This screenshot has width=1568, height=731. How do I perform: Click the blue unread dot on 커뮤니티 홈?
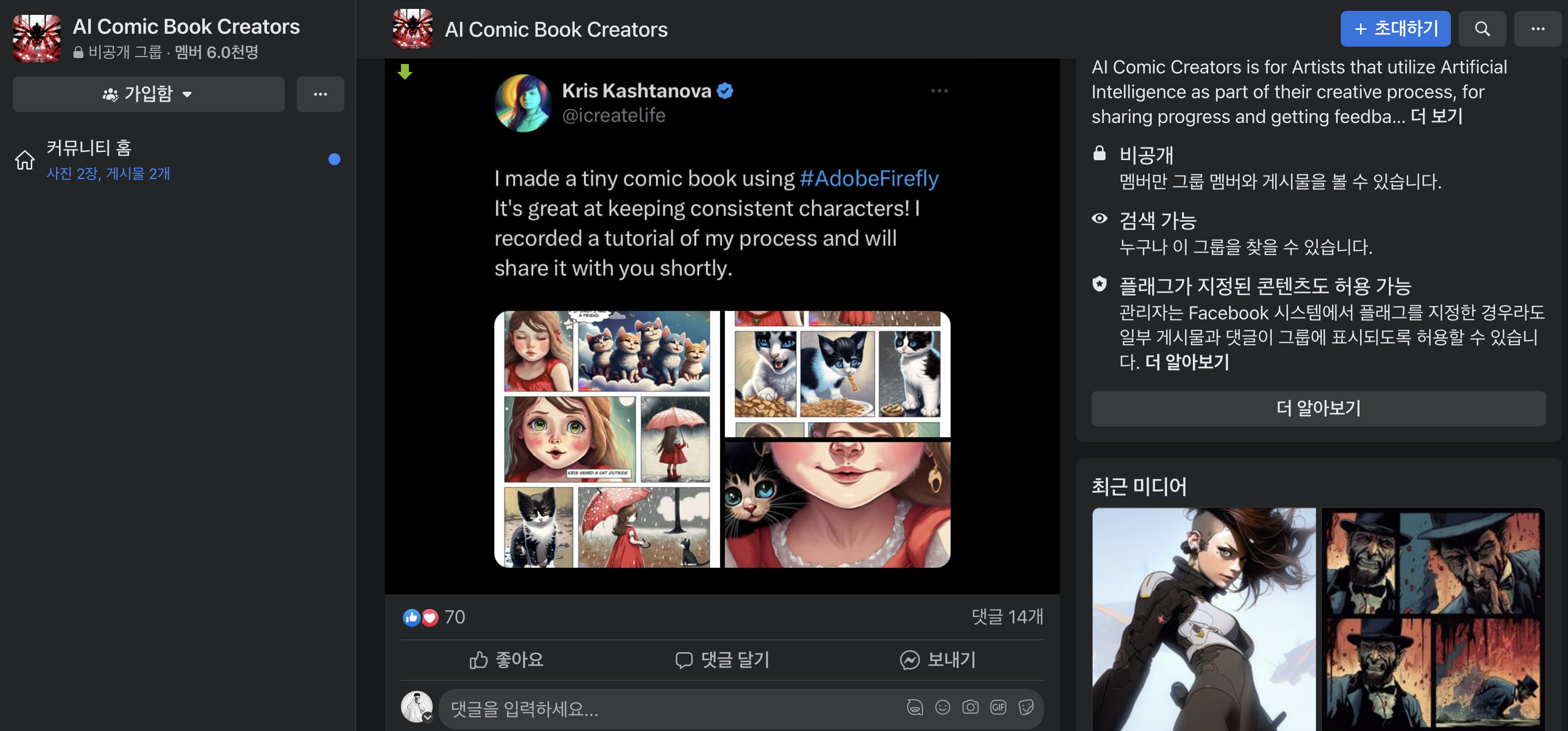tap(333, 159)
